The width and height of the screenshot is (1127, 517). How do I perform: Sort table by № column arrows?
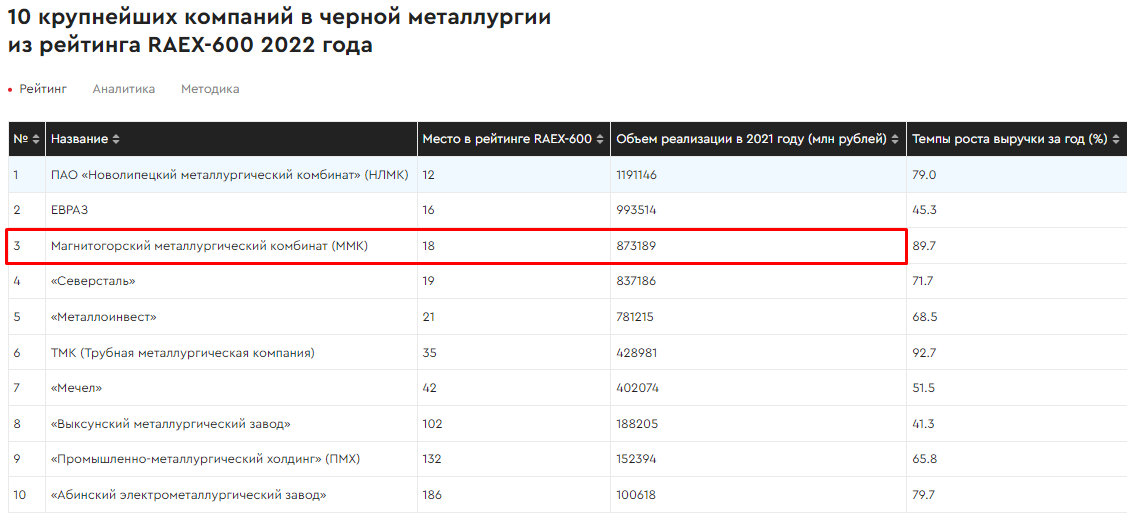point(36,139)
